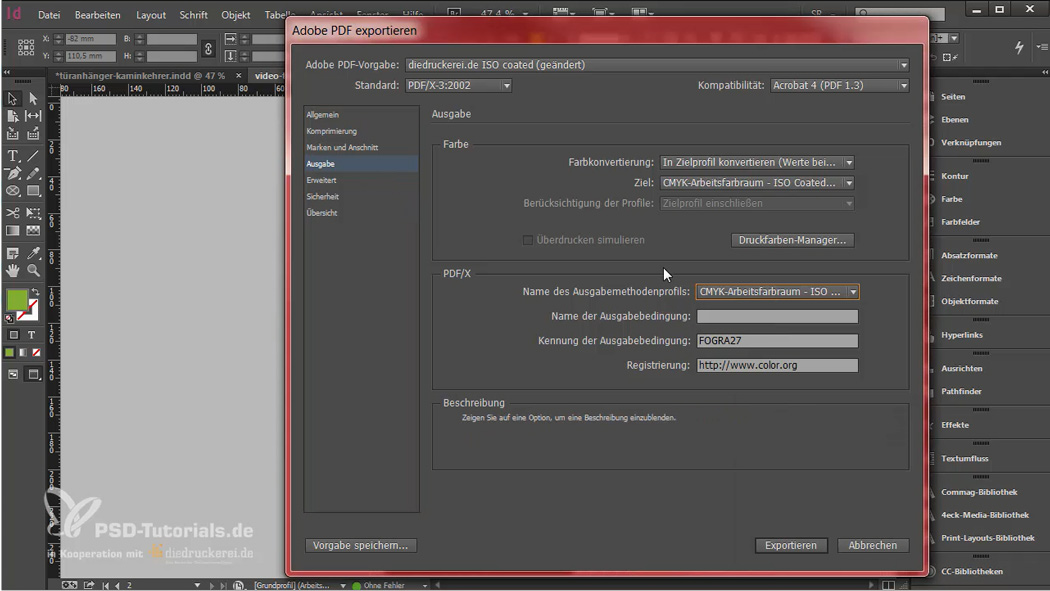Open the Ziel CMYK-Arbeitsfarbraum dropdown
The width and height of the screenshot is (1050, 591).
pyautogui.click(x=848, y=183)
